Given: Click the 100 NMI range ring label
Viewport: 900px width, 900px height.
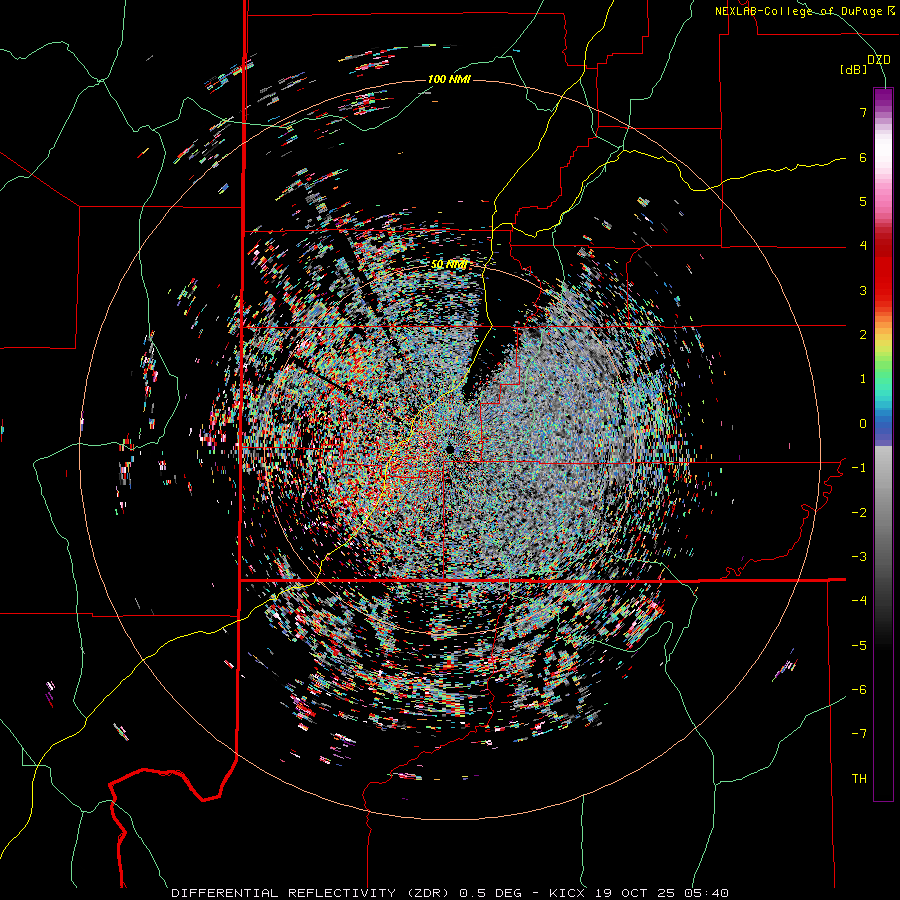Looking at the screenshot, I should tap(449, 79).
